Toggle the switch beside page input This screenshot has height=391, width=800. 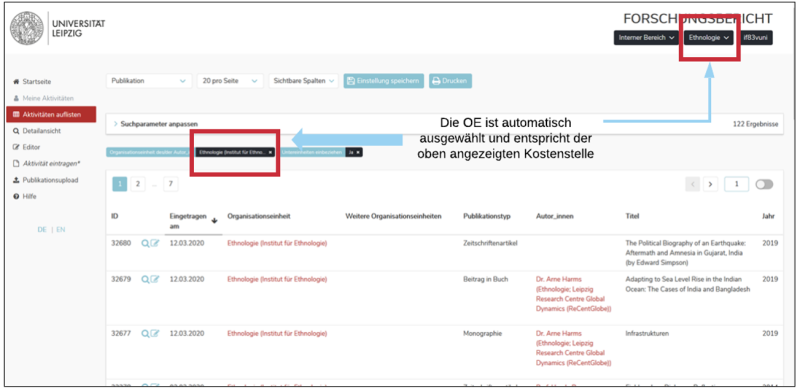[x=764, y=184]
